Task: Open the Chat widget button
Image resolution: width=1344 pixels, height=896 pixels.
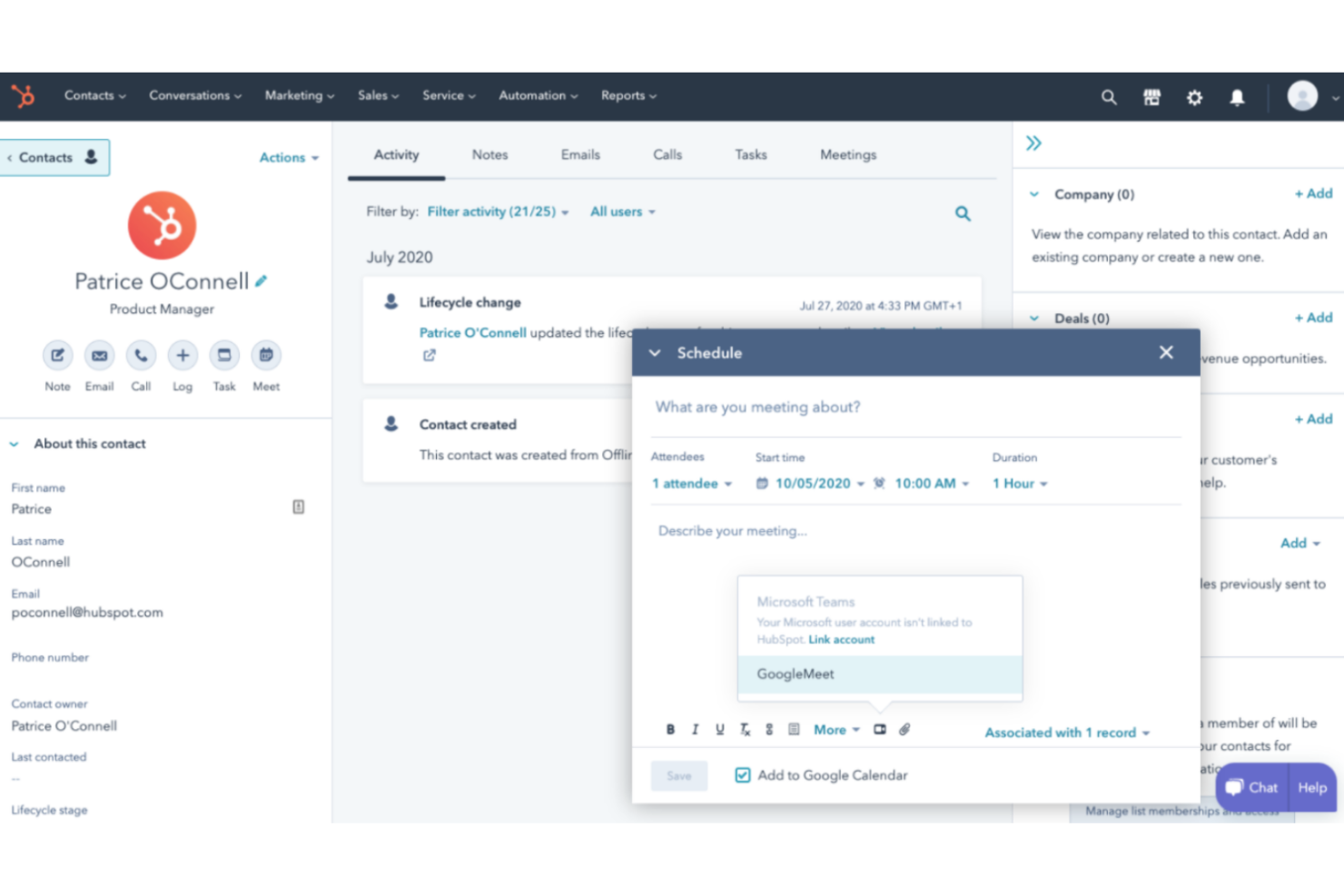Action: (1252, 788)
